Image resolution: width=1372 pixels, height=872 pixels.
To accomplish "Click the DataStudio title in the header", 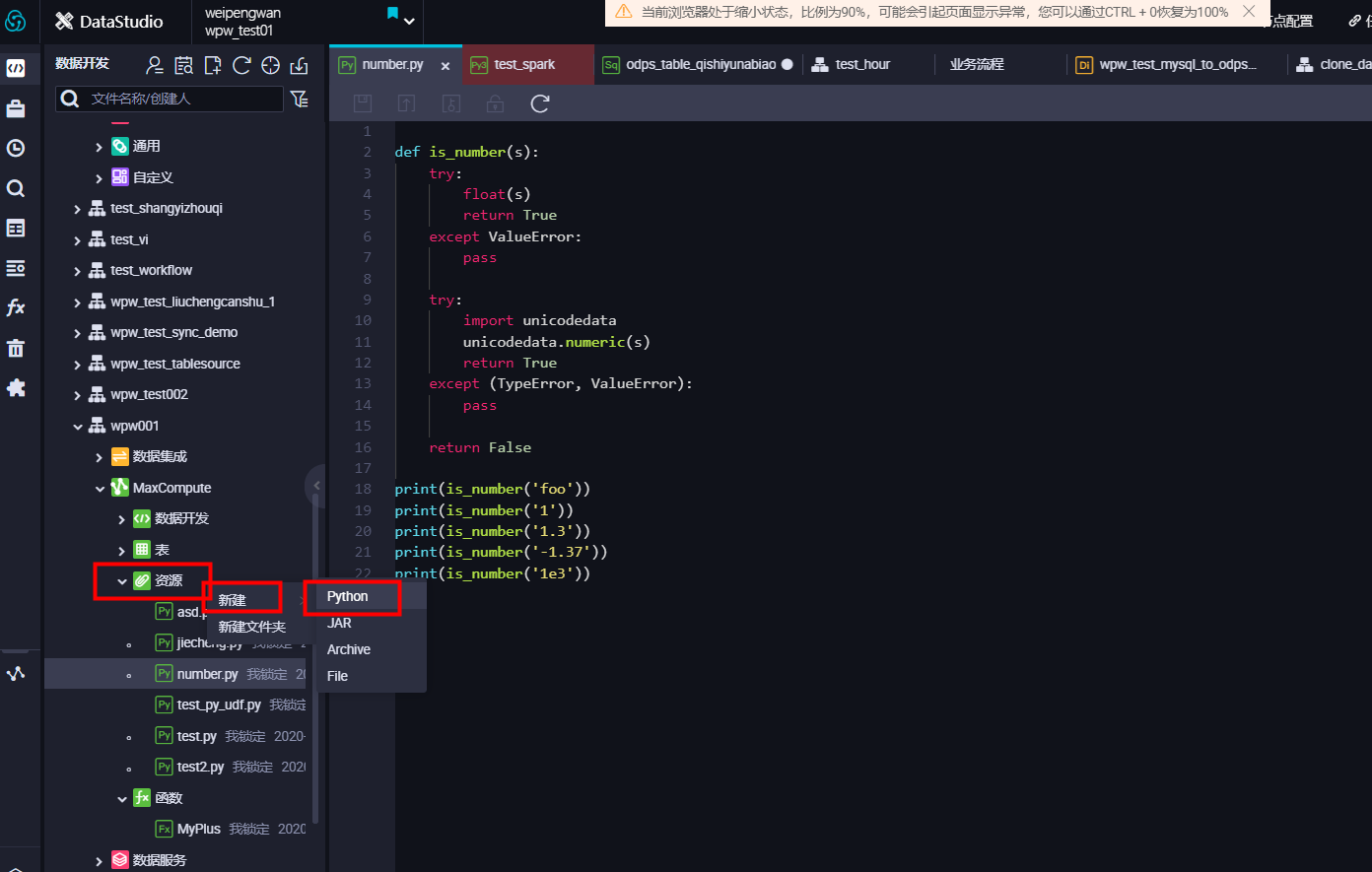I will 121,21.
